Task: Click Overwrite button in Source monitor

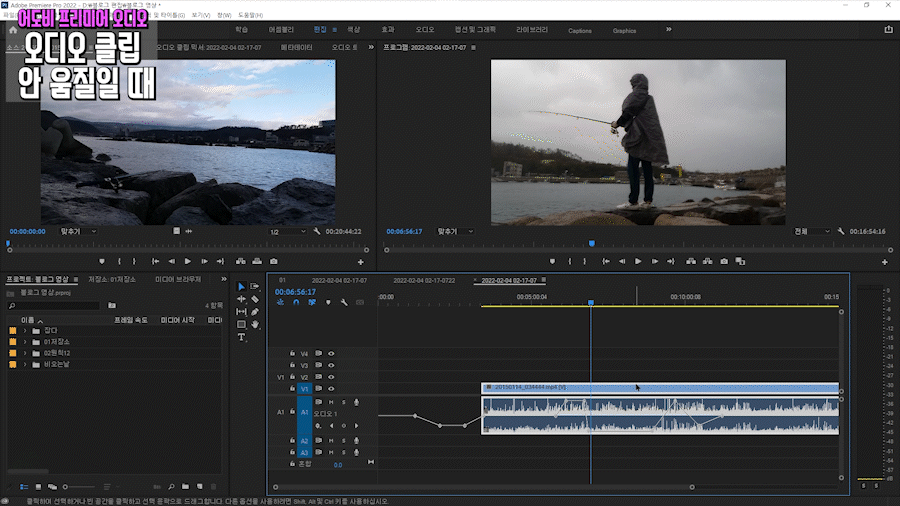Action: pyautogui.click(x=257, y=262)
